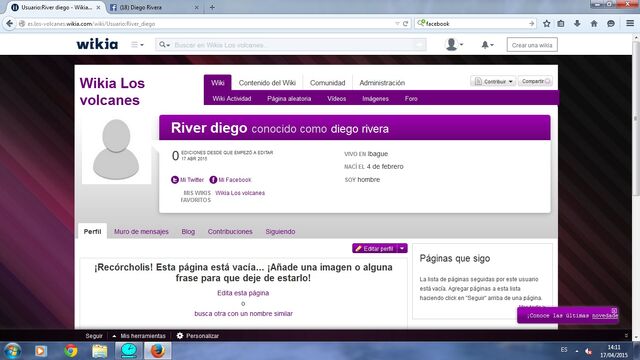Switch to the Siguiendo tab
This screenshot has width=640, height=360.
tap(280, 231)
